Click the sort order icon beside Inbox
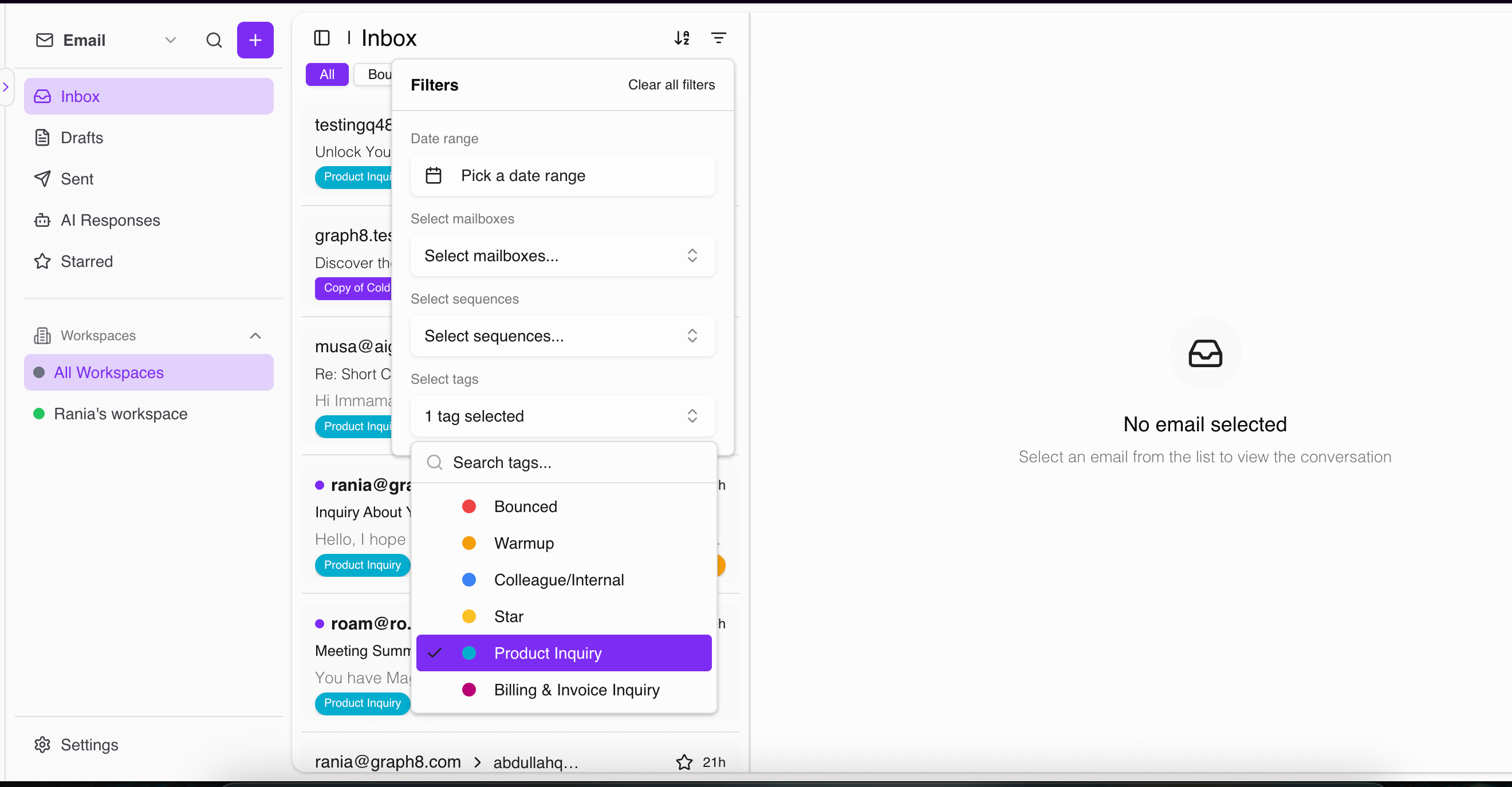The width and height of the screenshot is (1512, 787). pyautogui.click(x=682, y=38)
